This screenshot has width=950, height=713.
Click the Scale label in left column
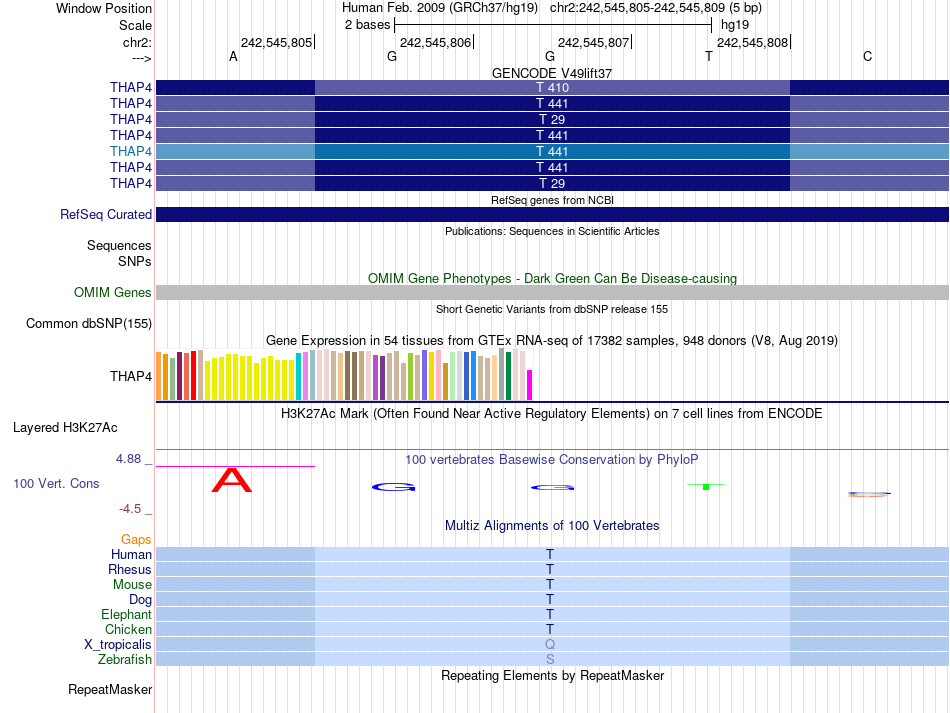[x=136, y=25]
